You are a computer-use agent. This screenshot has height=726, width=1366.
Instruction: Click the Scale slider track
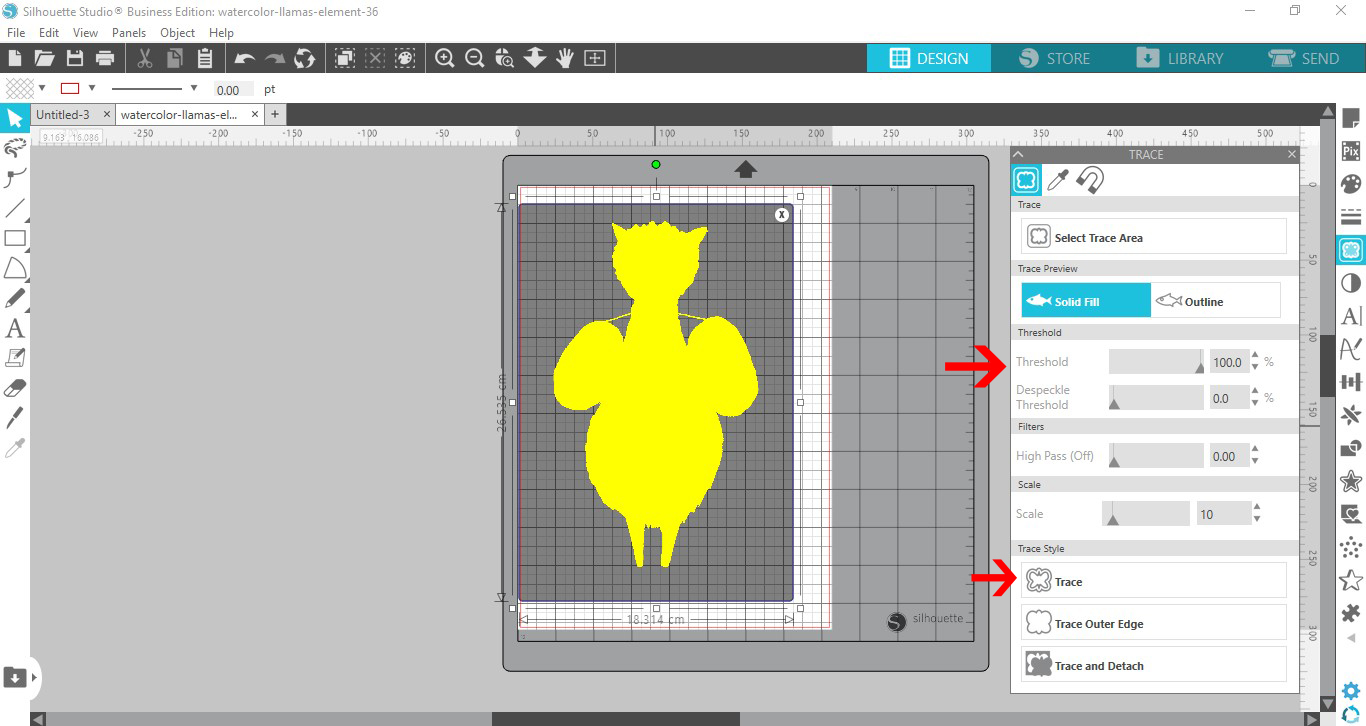pyautogui.click(x=1146, y=514)
